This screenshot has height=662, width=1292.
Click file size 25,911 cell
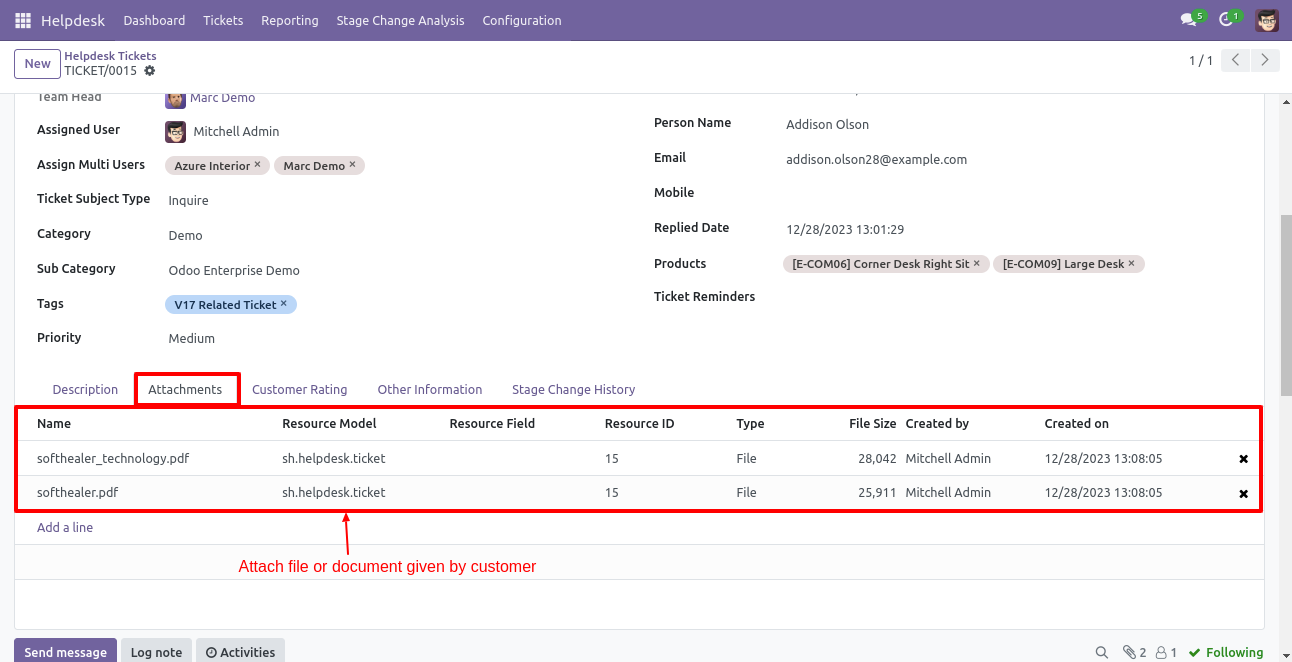877,493
